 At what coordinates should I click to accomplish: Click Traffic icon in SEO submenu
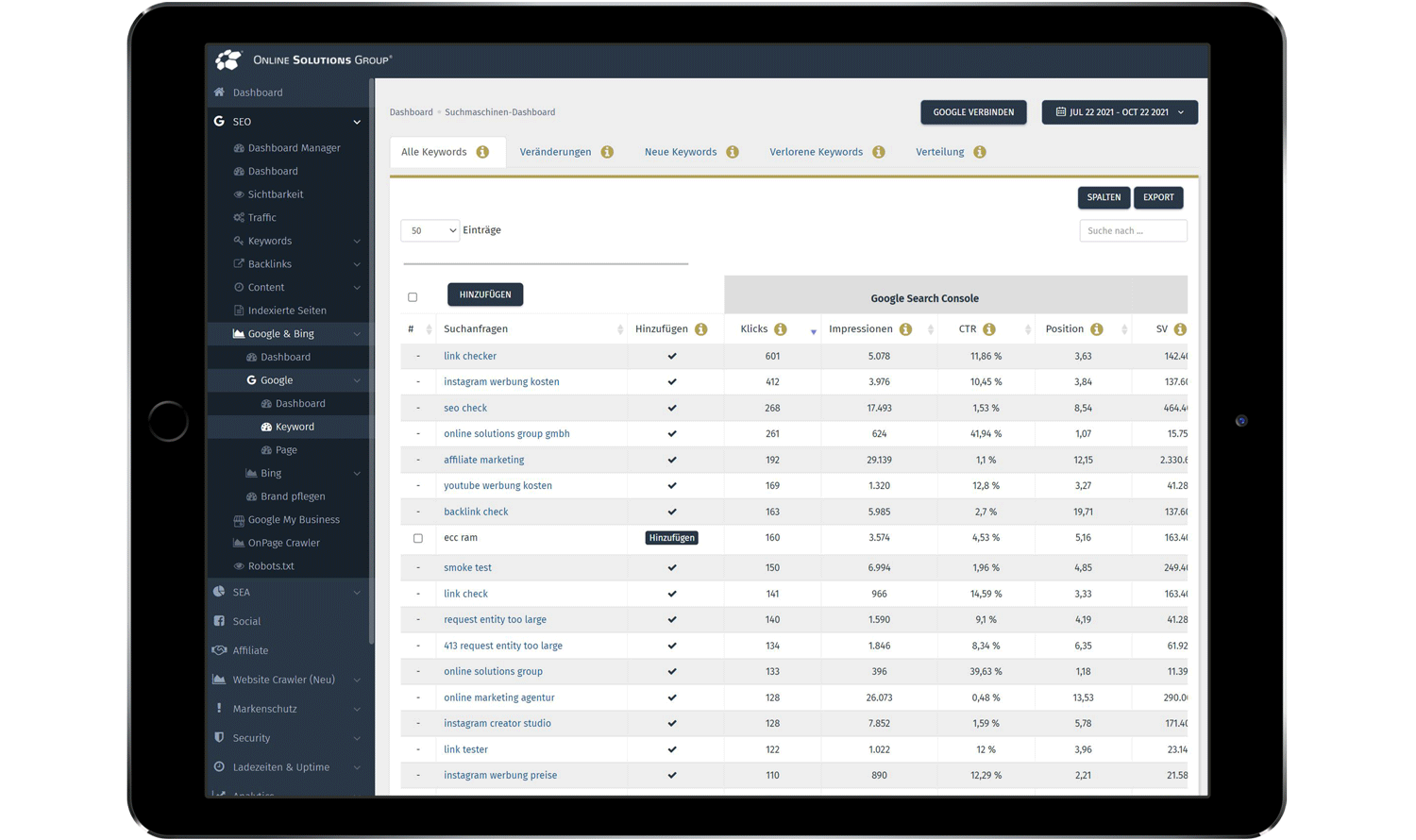pyautogui.click(x=239, y=218)
